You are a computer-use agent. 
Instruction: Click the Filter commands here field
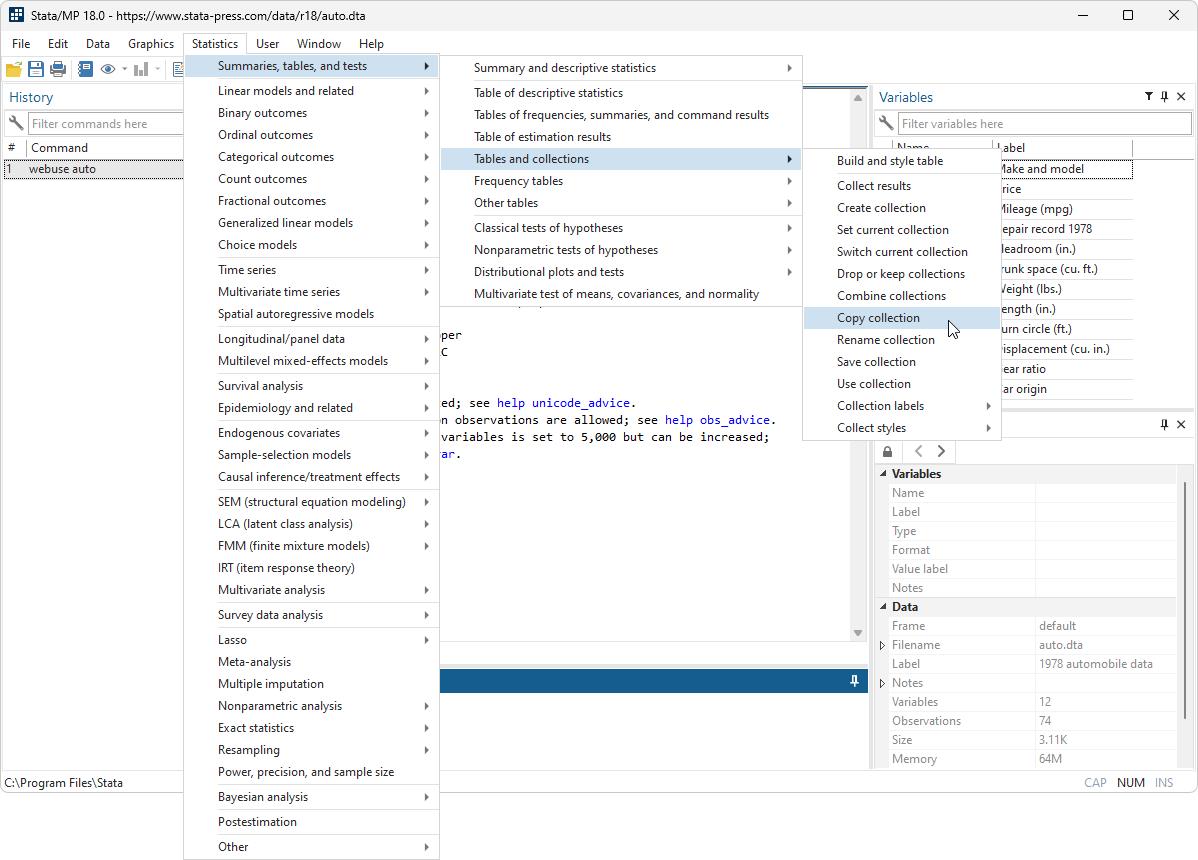[x=105, y=123]
